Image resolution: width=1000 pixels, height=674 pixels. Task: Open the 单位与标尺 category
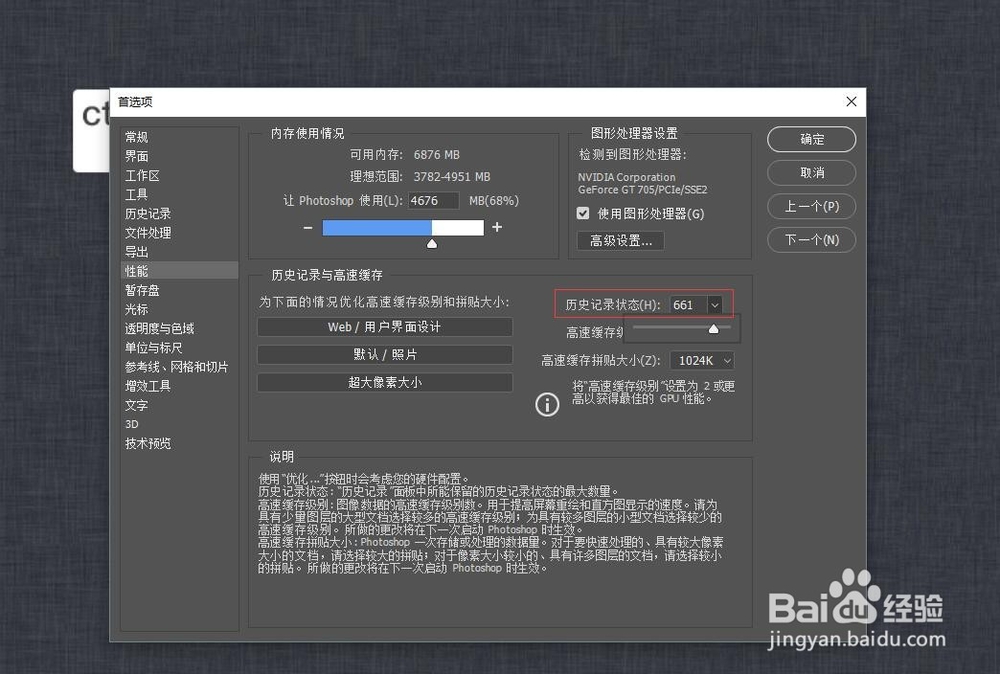(x=154, y=348)
